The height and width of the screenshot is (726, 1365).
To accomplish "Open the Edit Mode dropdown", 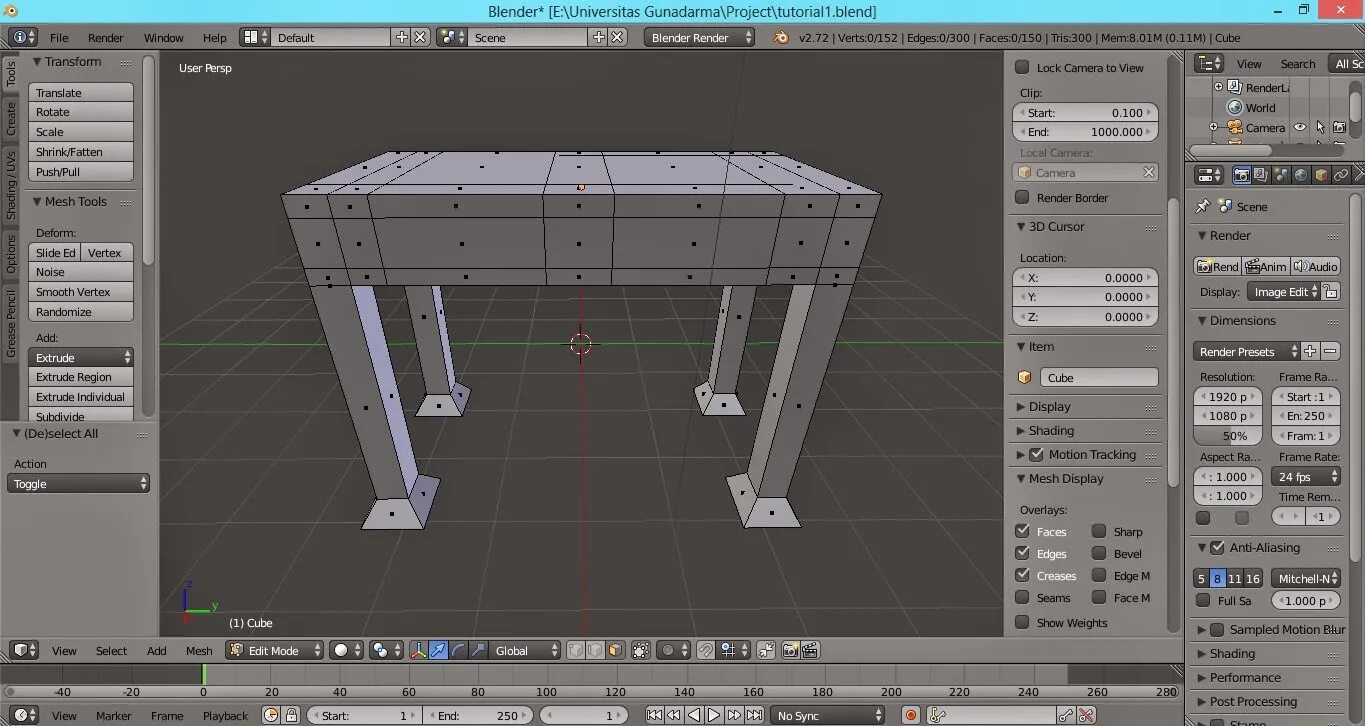I will pyautogui.click(x=275, y=650).
